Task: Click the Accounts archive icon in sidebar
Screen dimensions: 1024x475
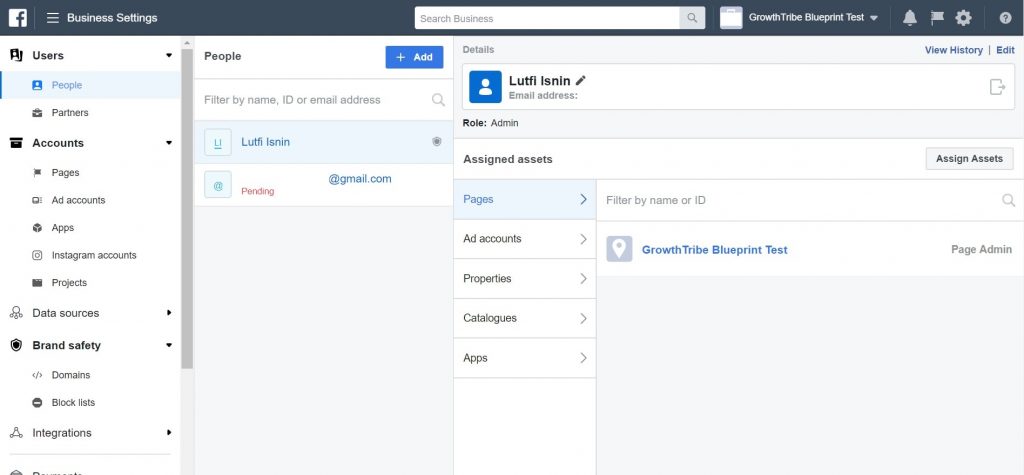Action: [x=16, y=142]
